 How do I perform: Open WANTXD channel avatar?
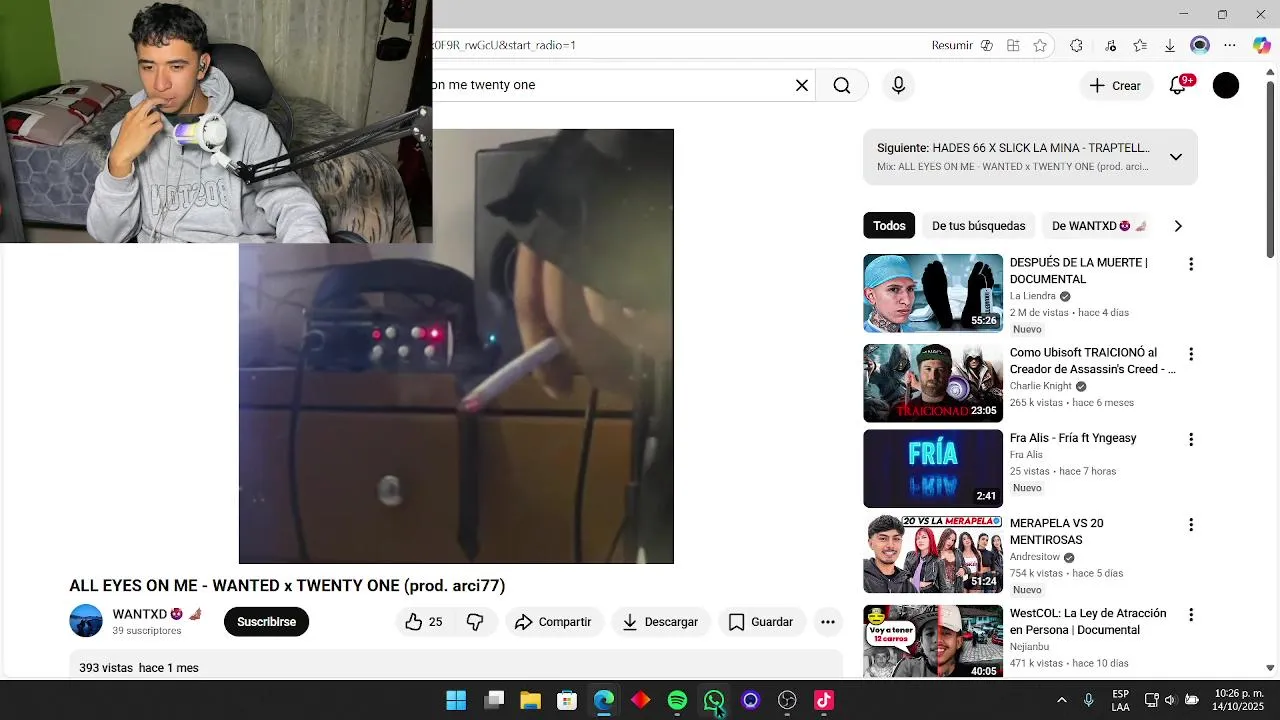pyautogui.click(x=86, y=621)
